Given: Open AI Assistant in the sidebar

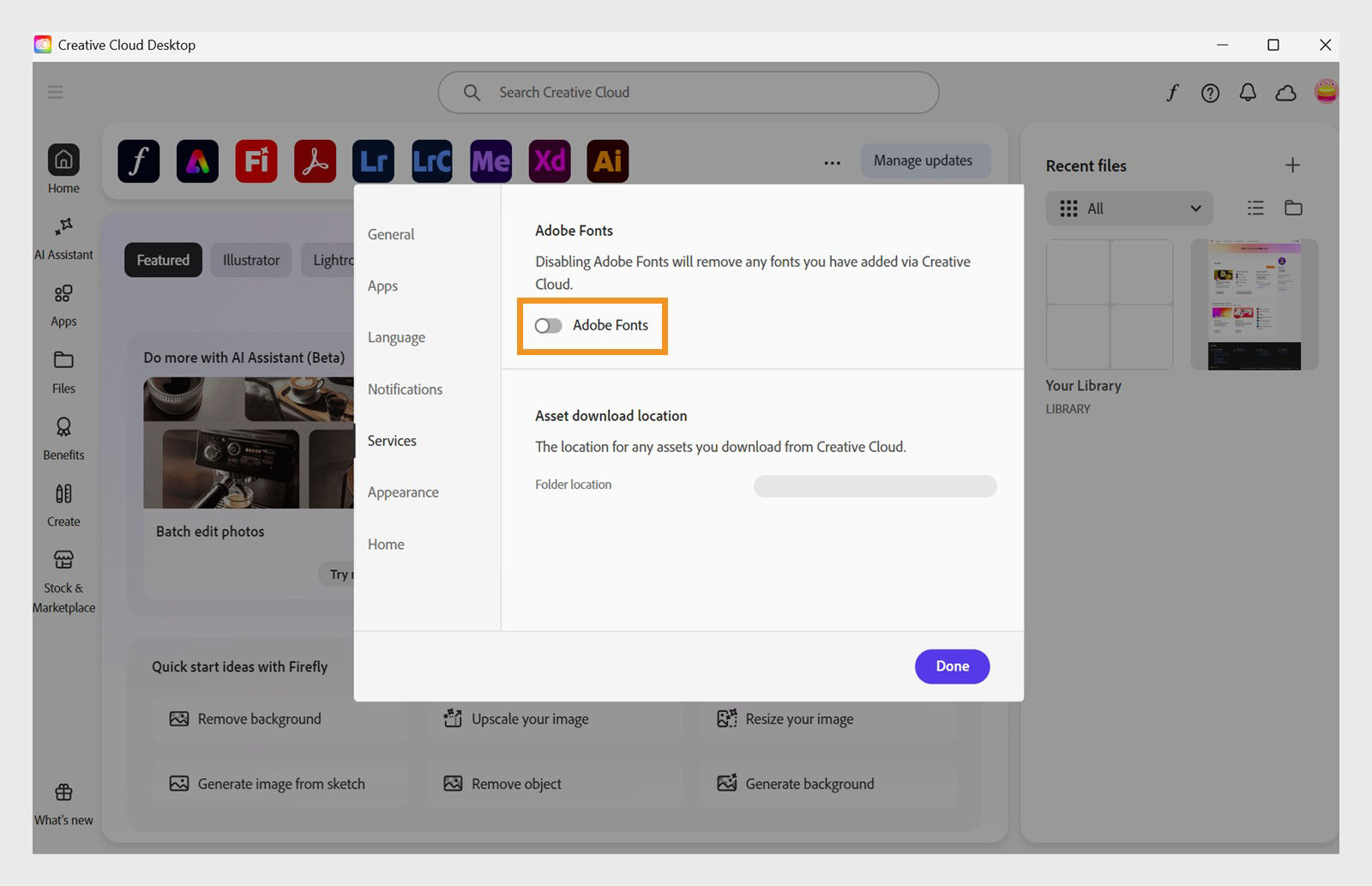Looking at the screenshot, I should point(63,238).
